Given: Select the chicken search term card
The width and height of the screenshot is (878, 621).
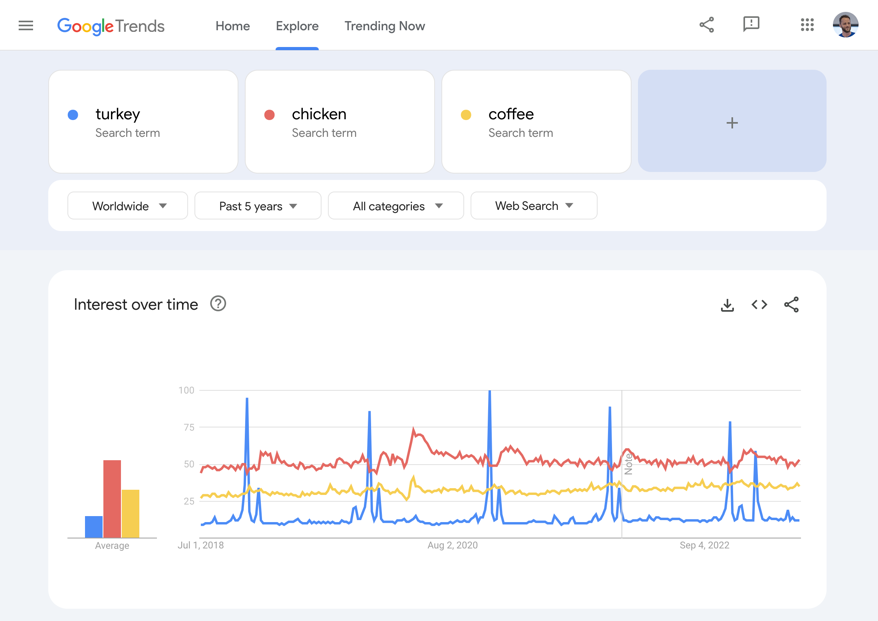Looking at the screenshot, I should pos(339,121).
